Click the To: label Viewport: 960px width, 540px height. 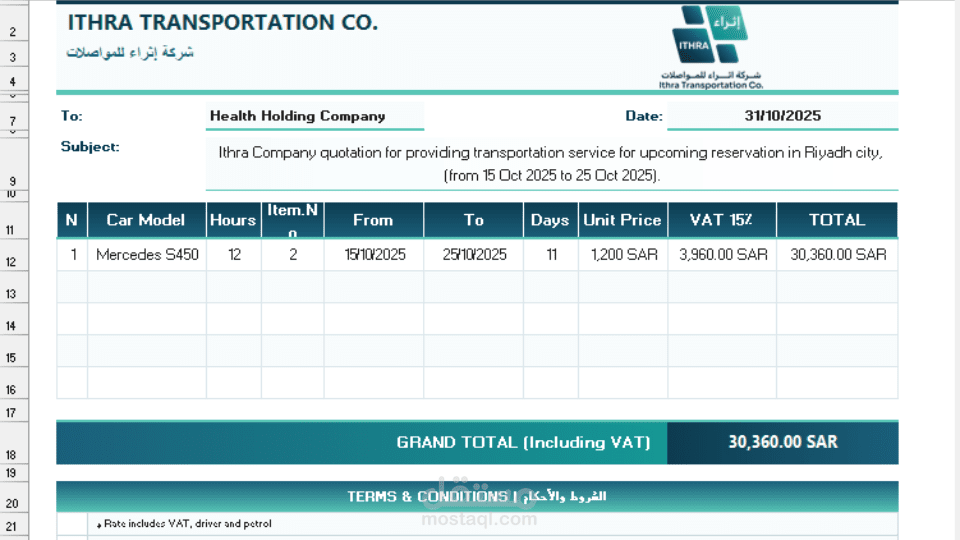72,116
